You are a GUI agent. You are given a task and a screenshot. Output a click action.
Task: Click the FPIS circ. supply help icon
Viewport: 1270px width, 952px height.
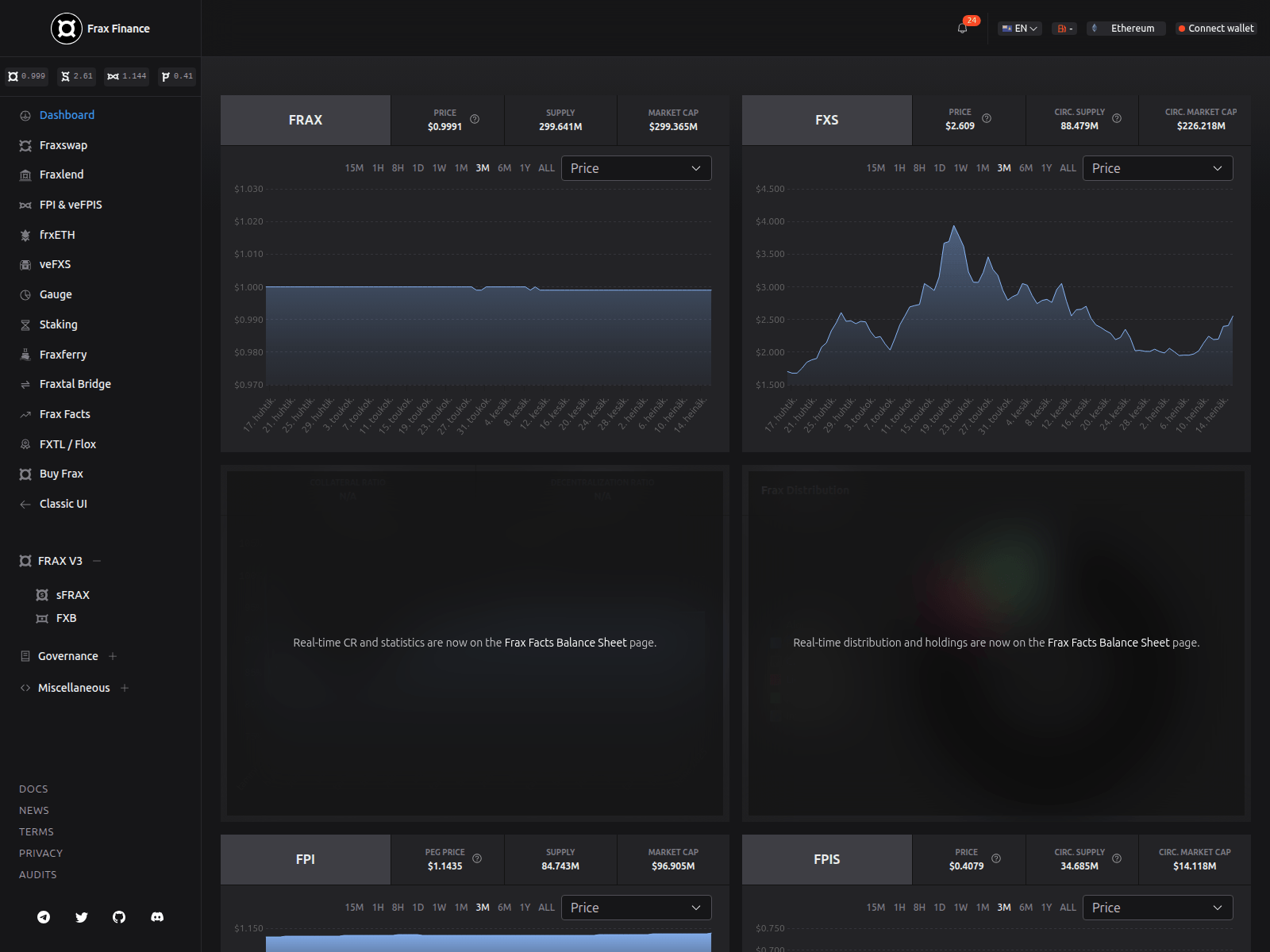coord(1117,858)
